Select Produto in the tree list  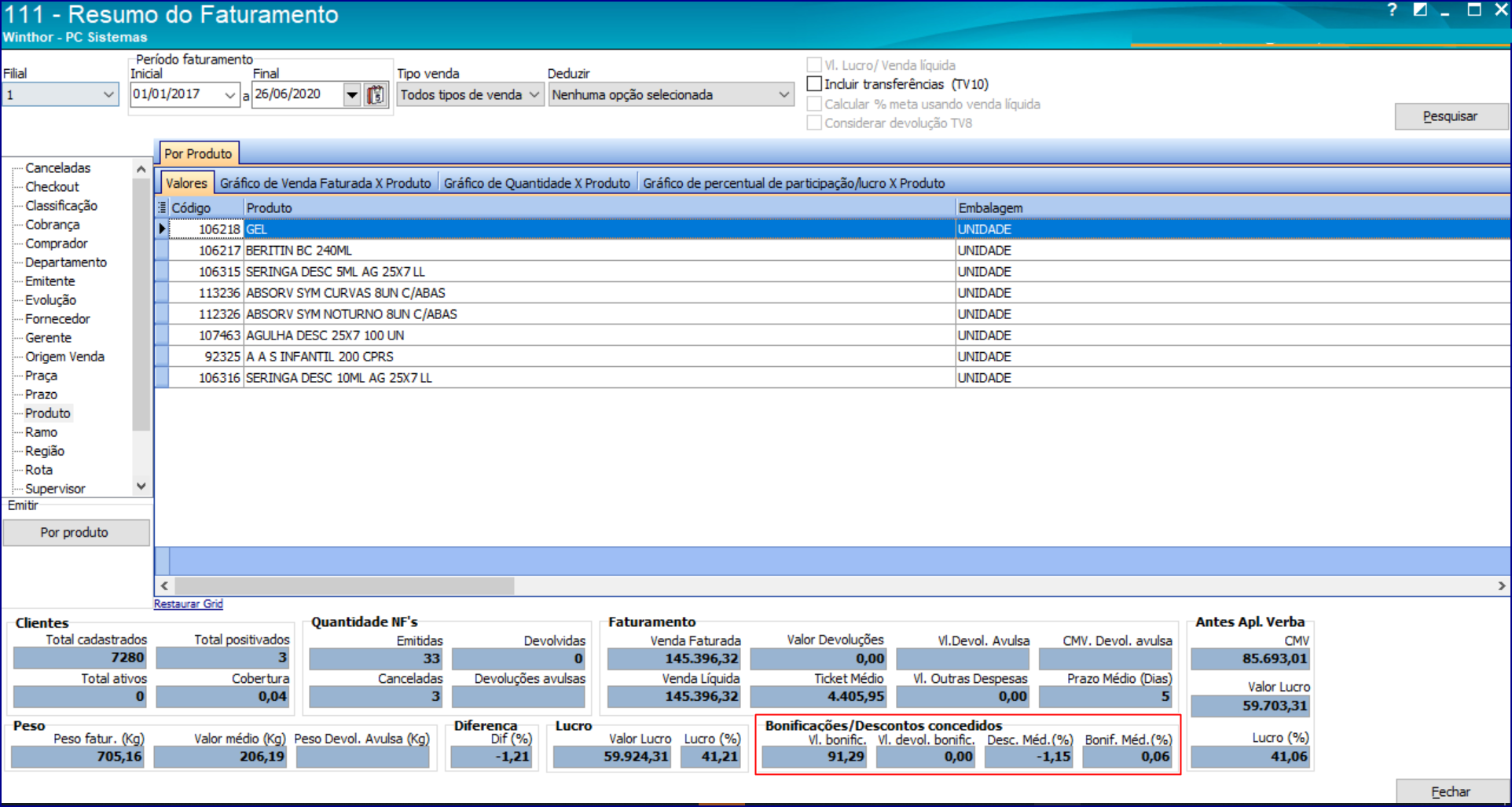[47, 413]
